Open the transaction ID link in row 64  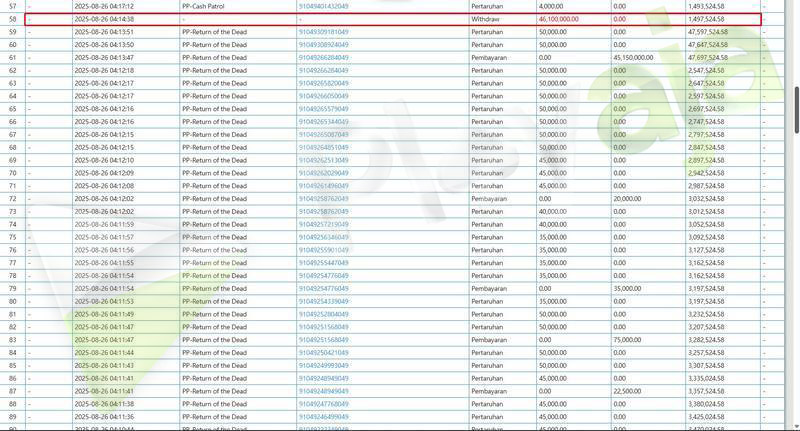click(x=323, y=96)
